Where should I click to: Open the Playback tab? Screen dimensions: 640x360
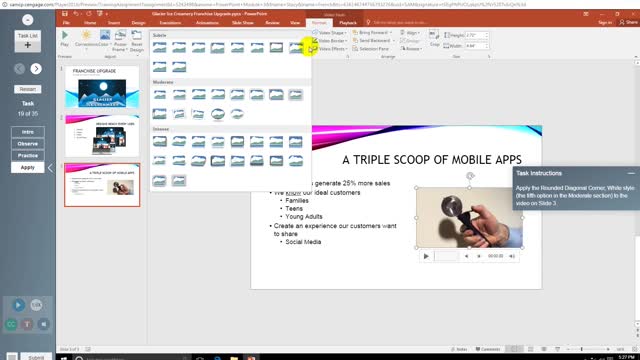pos(348,23)
